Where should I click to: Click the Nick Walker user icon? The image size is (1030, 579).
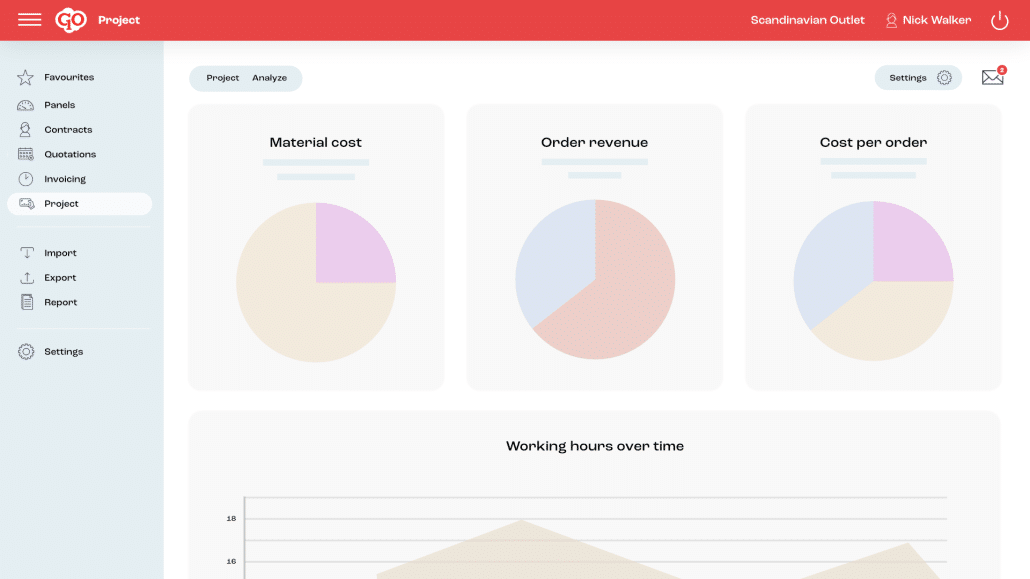click(x=891, y=20)
